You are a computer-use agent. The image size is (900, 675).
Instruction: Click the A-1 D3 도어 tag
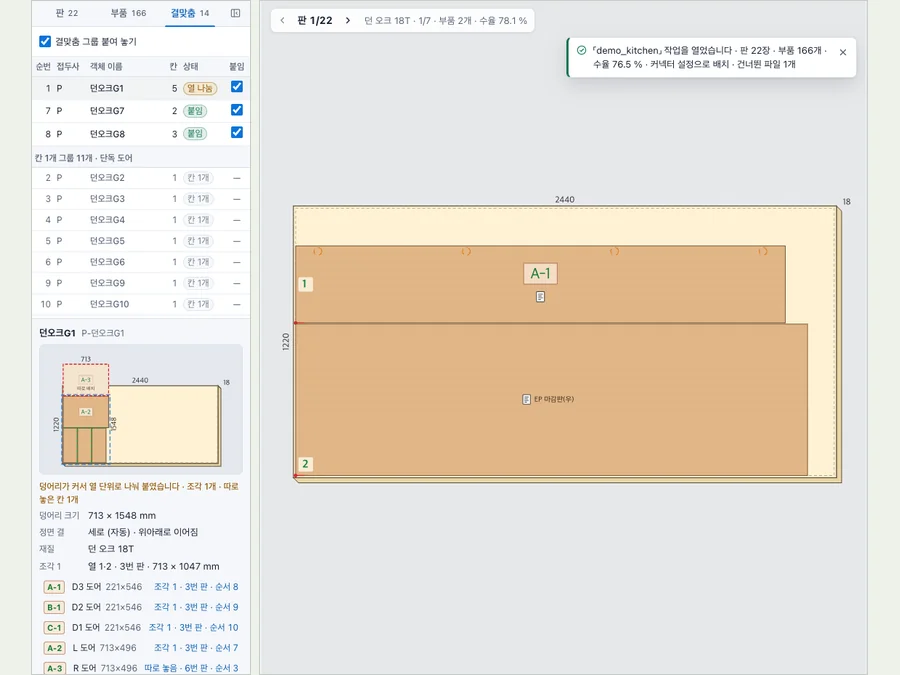(x=54, y=587)
